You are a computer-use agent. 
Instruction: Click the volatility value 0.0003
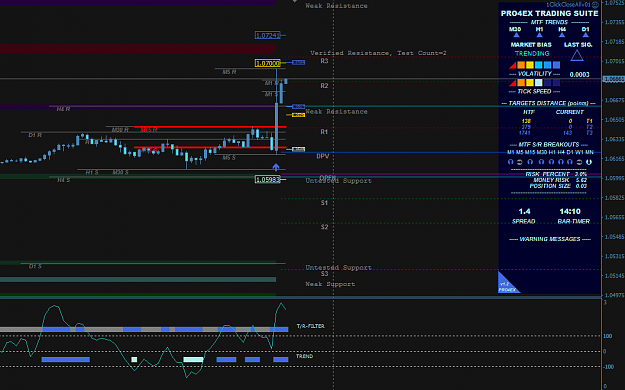click(579, 75)
